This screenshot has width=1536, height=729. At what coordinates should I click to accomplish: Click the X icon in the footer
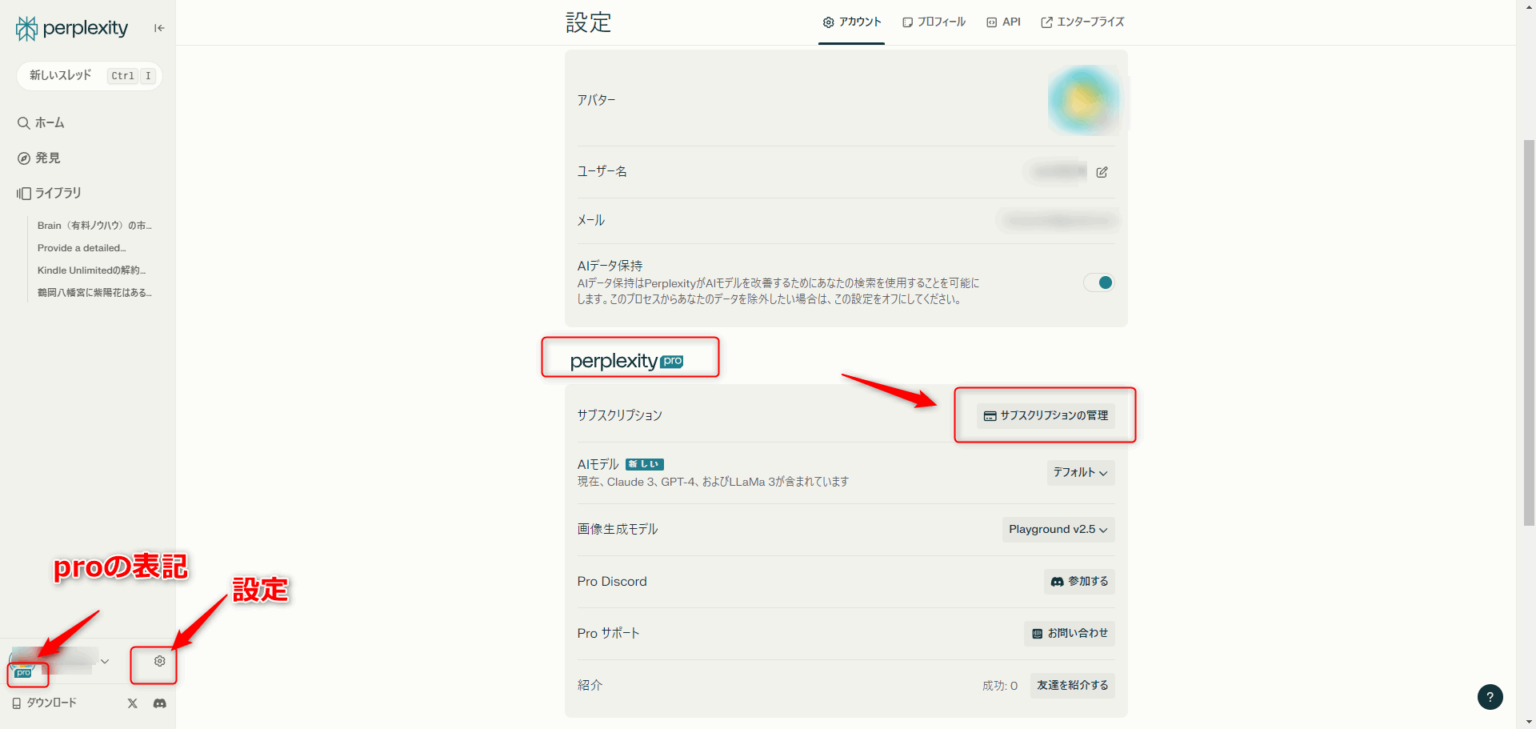pos(131,703)
